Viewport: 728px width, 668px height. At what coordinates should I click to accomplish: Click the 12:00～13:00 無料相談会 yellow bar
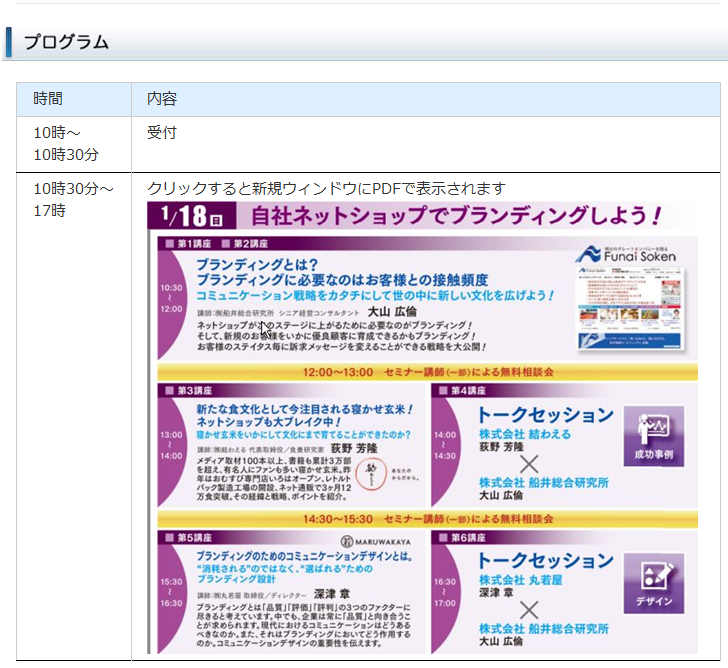point(428,372)
